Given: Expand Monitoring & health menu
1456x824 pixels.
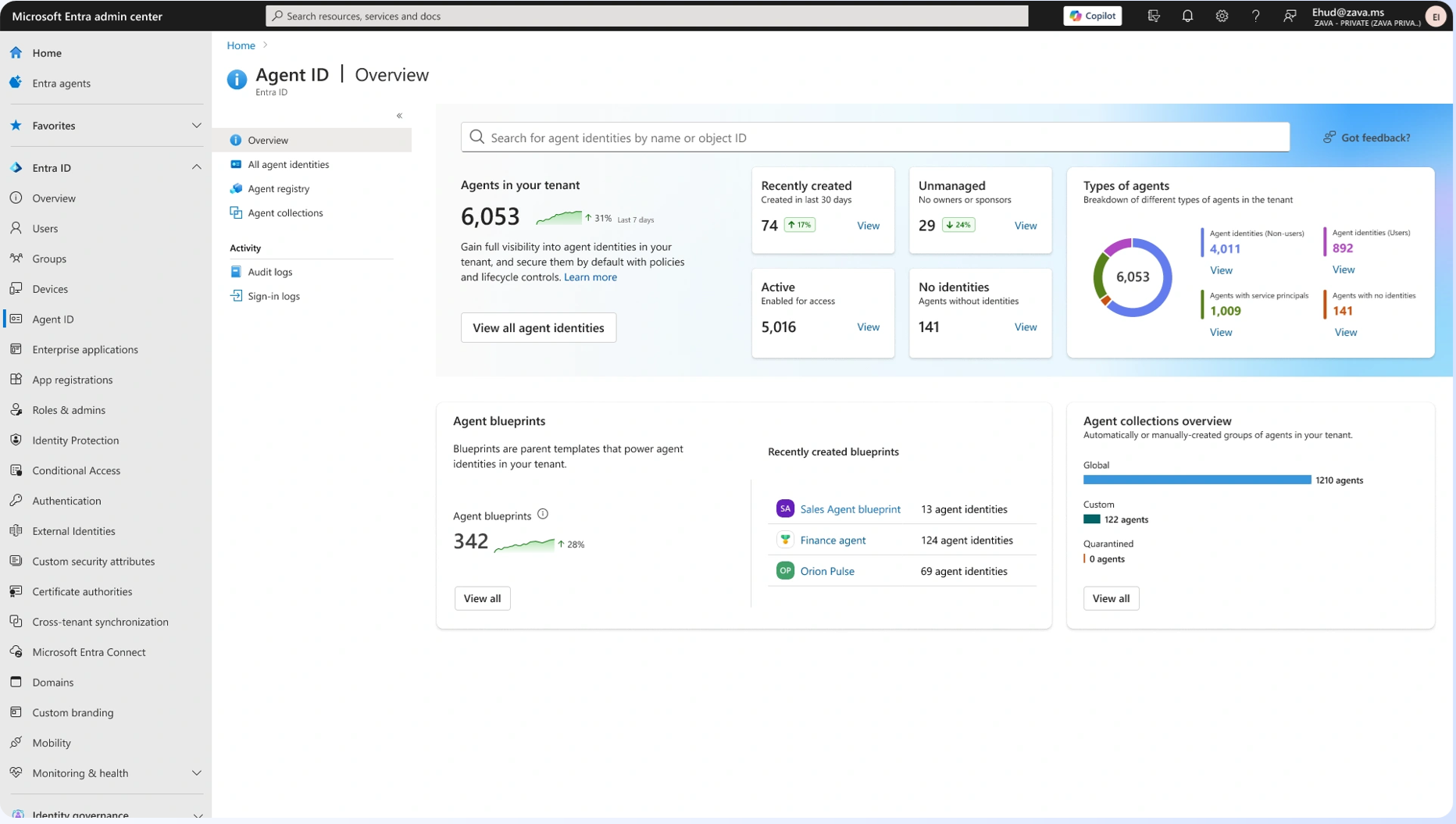Looking at the screenshot, I should pos(196,773).
